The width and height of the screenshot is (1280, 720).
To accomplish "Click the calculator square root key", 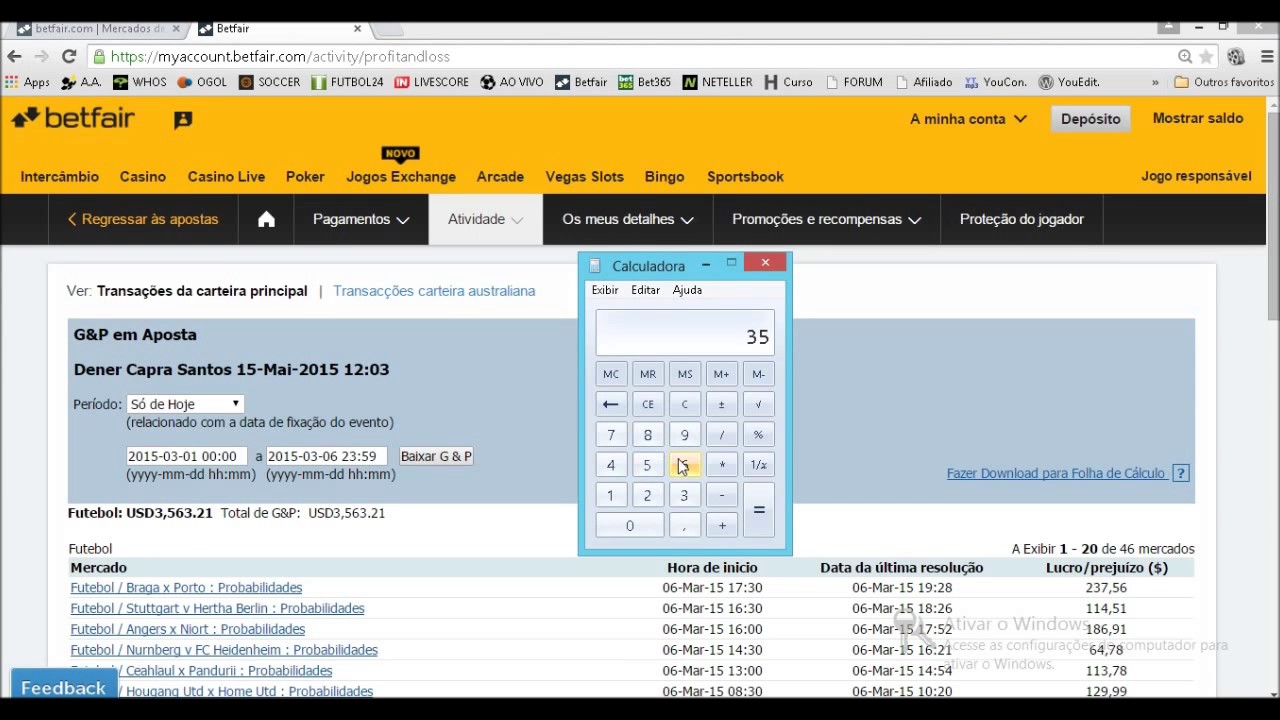I will pyautogui.click(x=758, y=404).
